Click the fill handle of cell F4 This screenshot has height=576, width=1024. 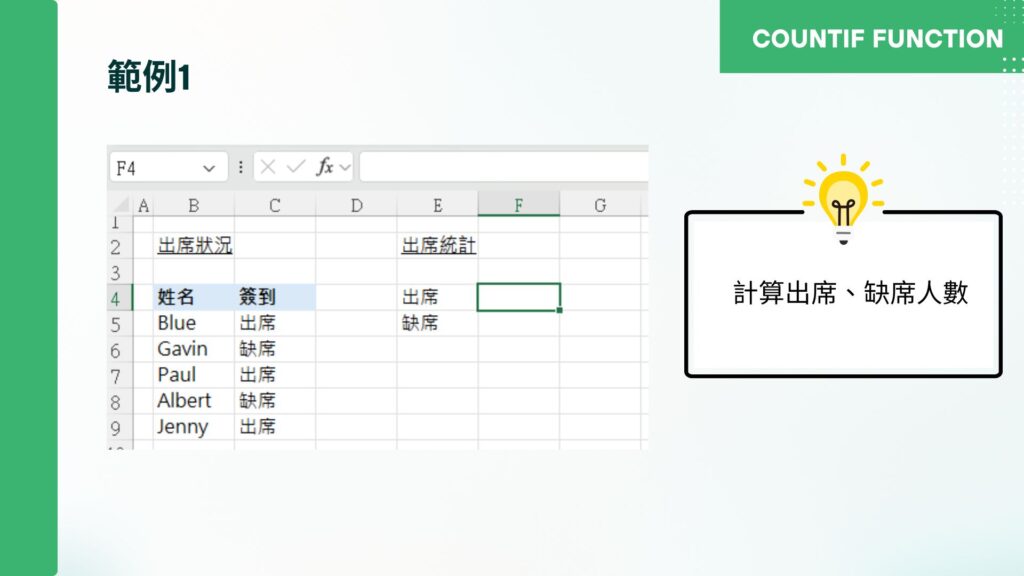click(x=560, y=310)
